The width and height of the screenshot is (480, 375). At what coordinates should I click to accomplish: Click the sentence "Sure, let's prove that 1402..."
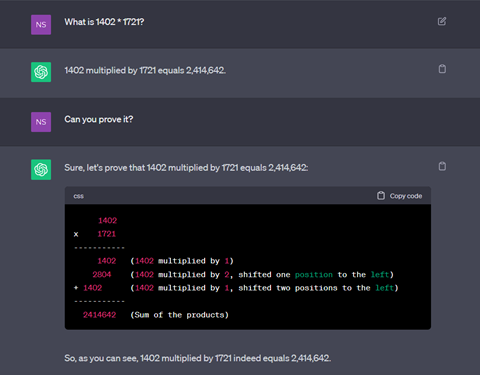click(186, 168)
